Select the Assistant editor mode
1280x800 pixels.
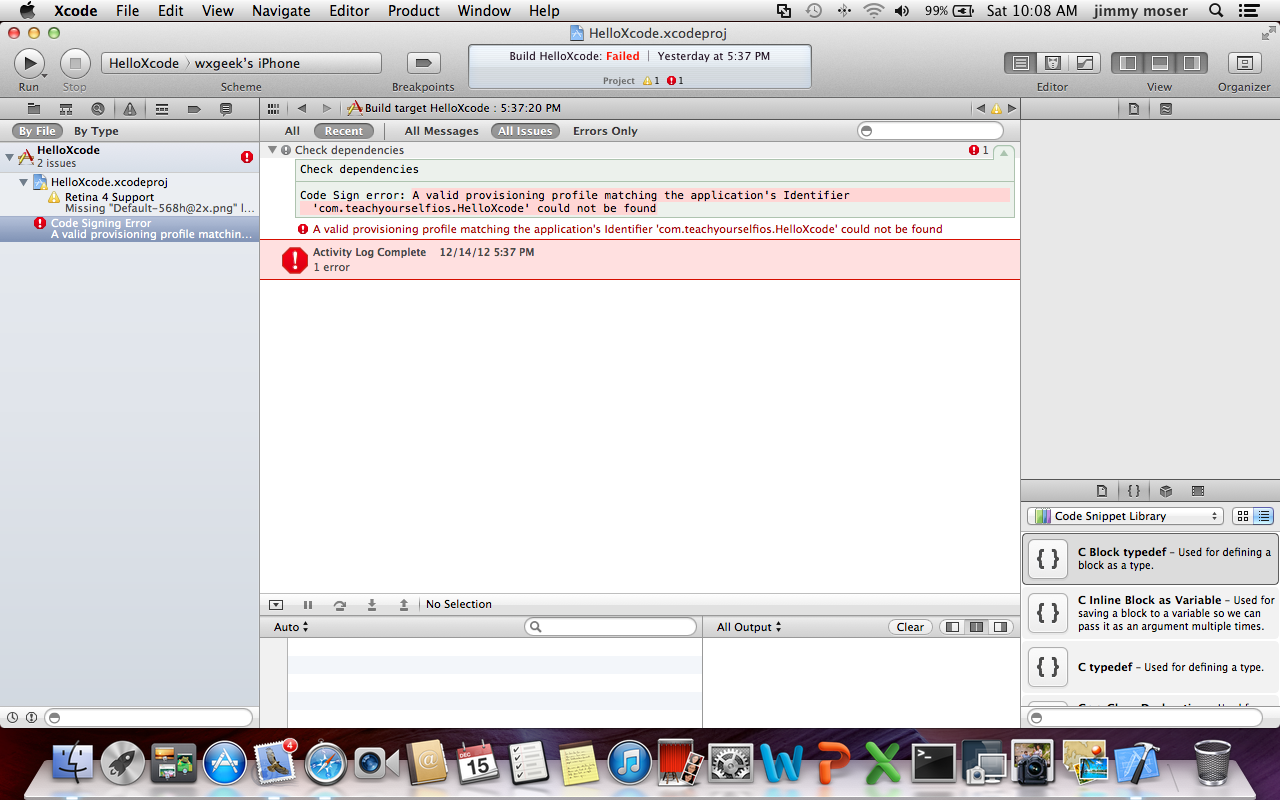[x=1052, y=63]
